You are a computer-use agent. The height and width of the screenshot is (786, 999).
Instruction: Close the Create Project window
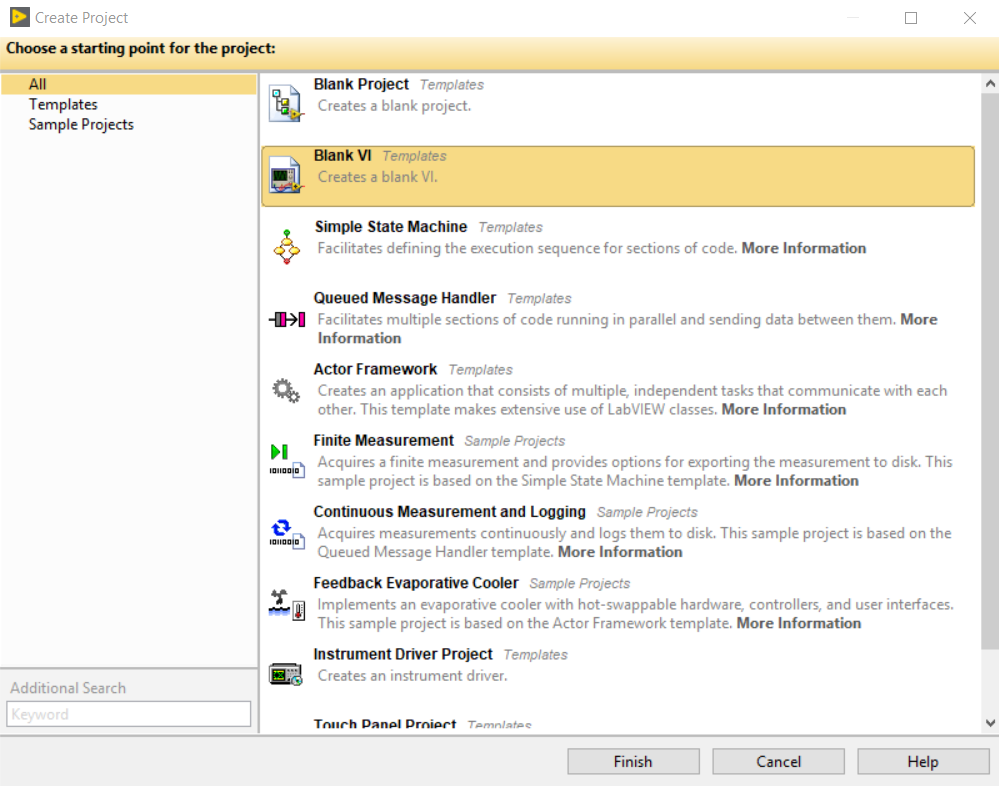point(970,18)
